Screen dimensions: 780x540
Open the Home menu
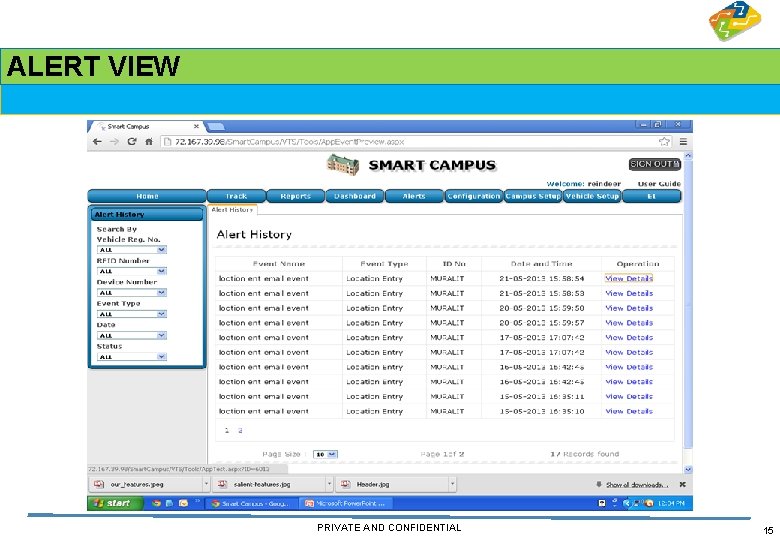click(x=147, y=196)
